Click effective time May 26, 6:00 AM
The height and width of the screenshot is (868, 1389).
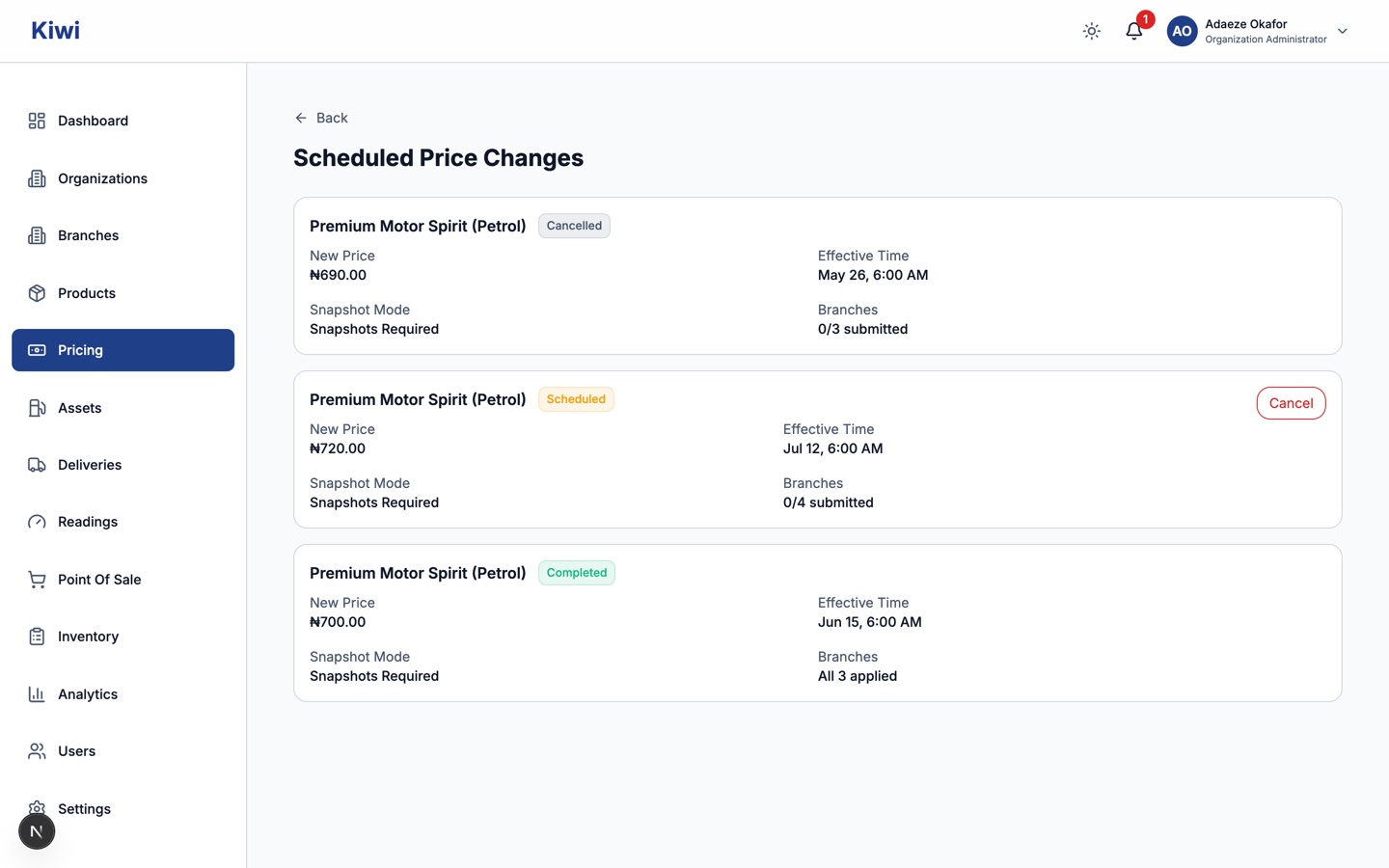click(x=873, y=275)
